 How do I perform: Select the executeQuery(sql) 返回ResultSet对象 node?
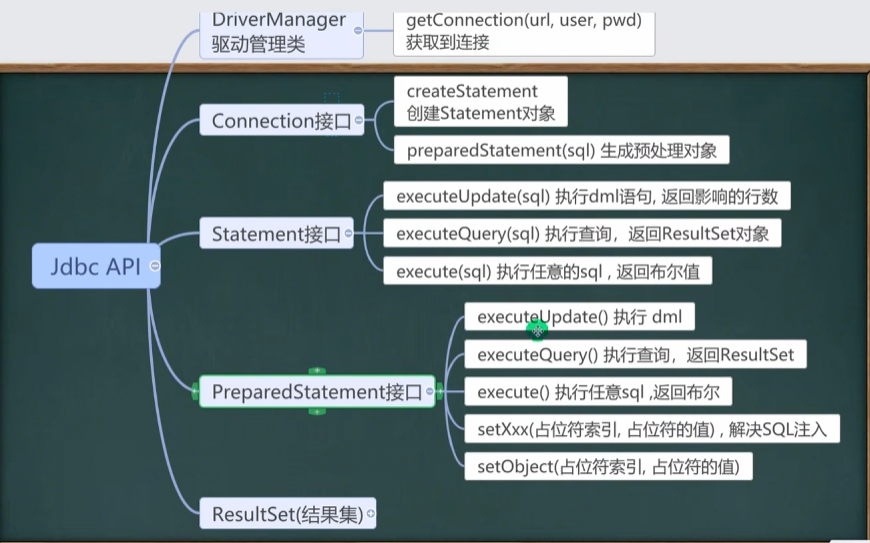click(583, 234)
